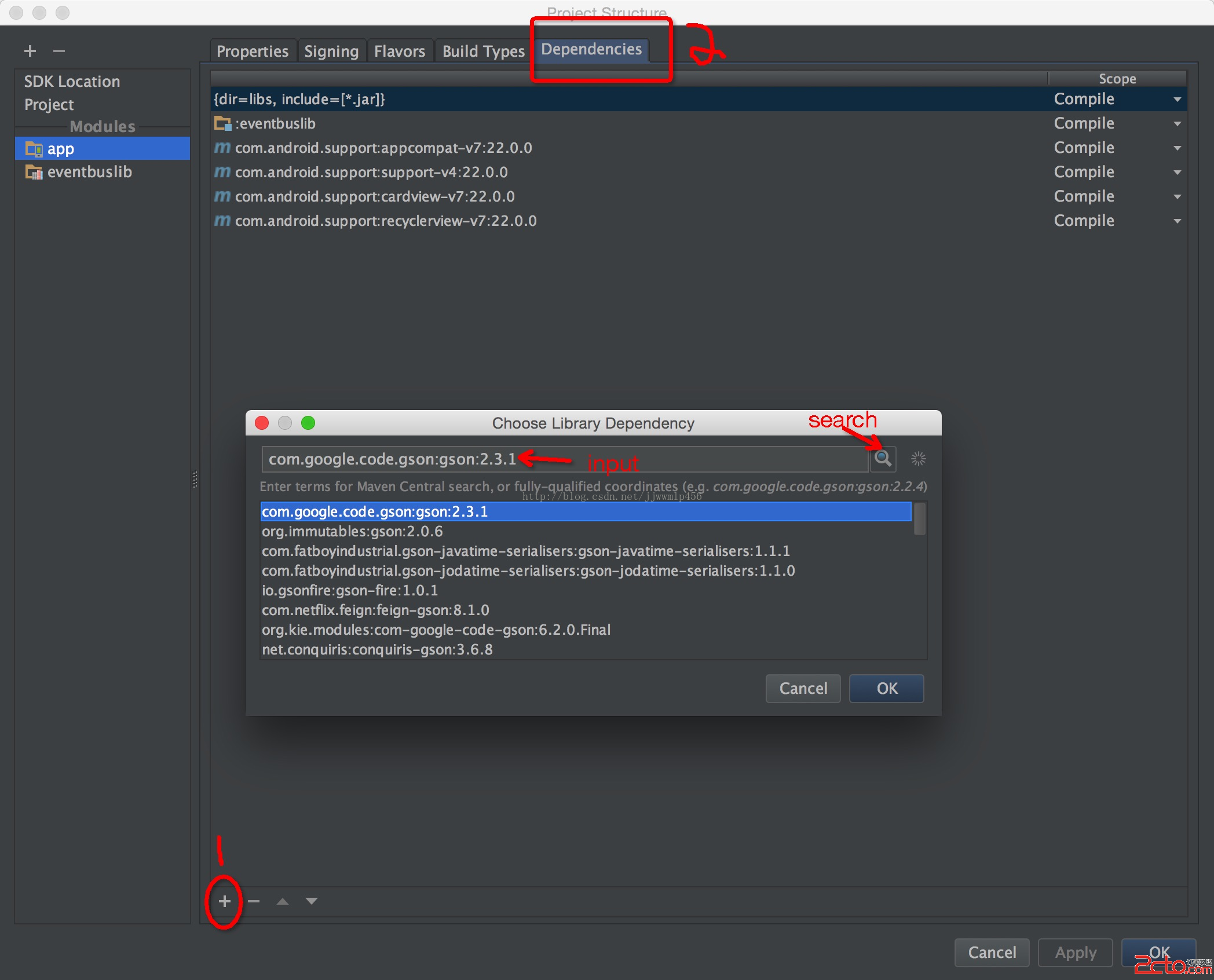This screenshot has height=980, width=1214.
Task: Open Scope dropdown for cardview-v7 dependency
Action: (1177, 197)
